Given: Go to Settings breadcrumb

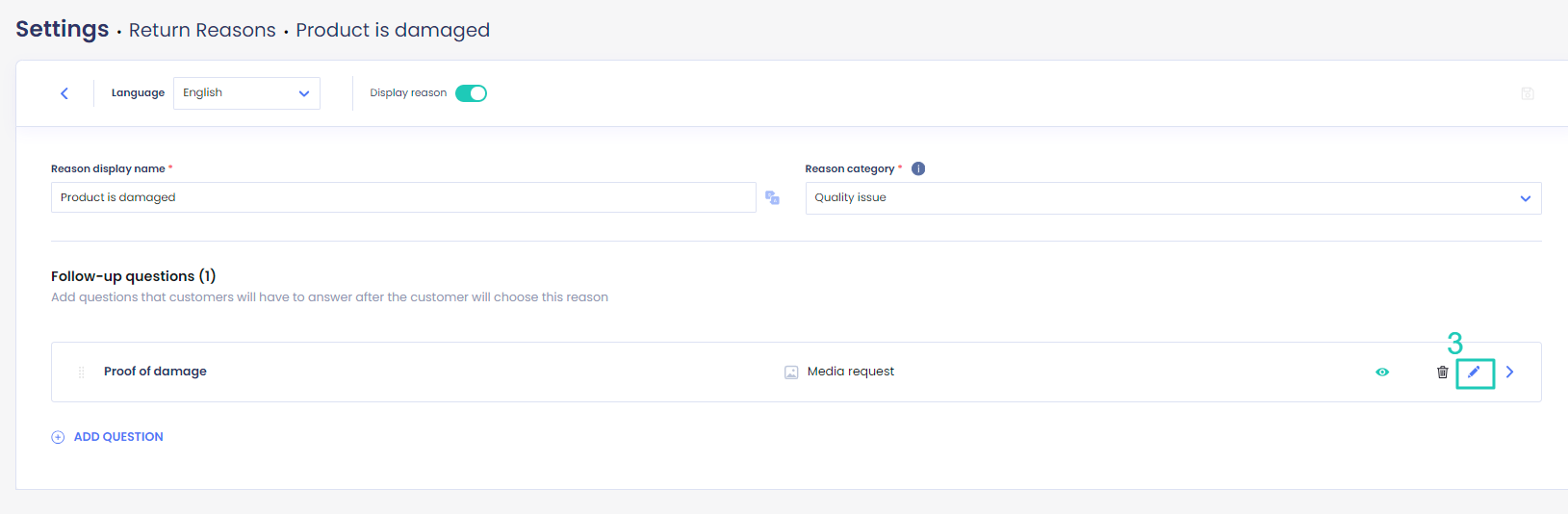Looking at the screenshot, I should tap(63, 29).
